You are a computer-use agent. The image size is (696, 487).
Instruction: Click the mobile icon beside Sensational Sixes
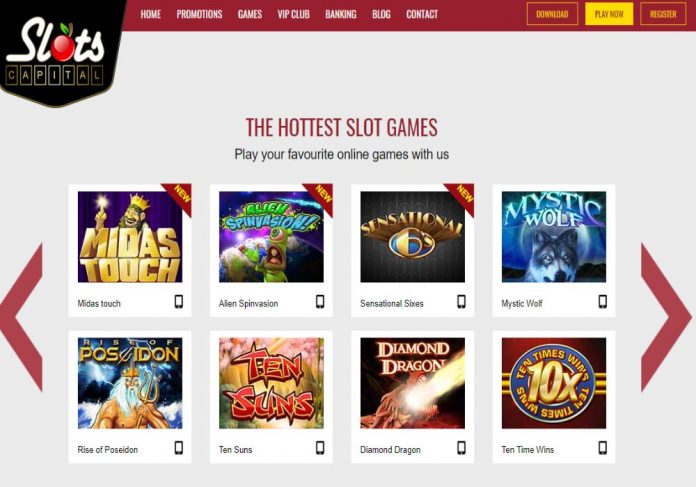461,301
